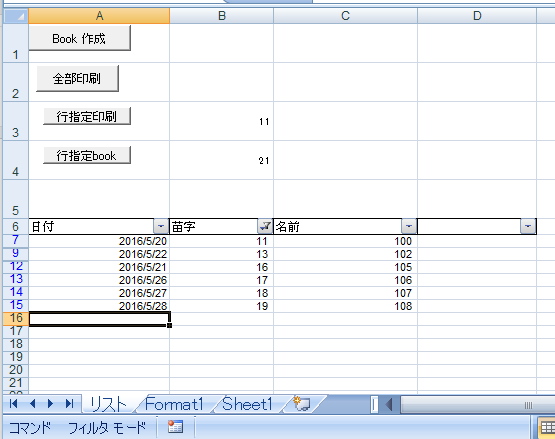This screenshot has height=439, width=555.
Task: Switch to the Format1 sheet tab
Action: point(174,404)
